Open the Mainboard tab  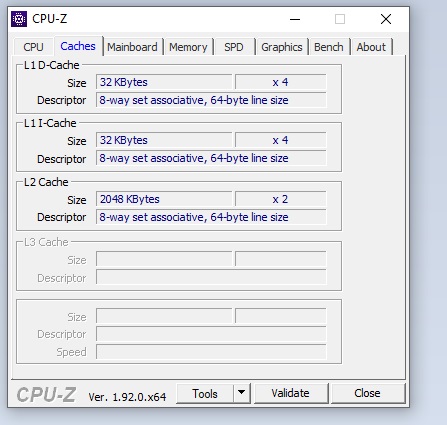132,47
